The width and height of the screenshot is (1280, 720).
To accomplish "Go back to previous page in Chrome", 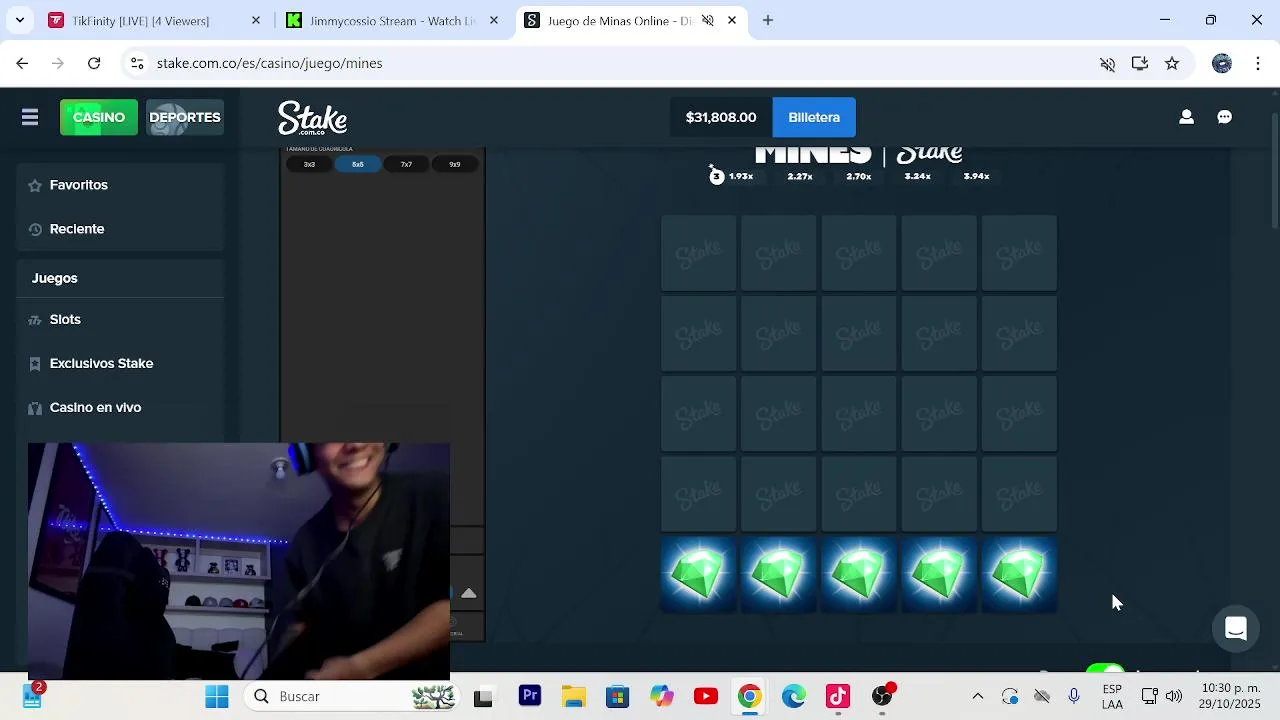I will [x=22, y=63].
